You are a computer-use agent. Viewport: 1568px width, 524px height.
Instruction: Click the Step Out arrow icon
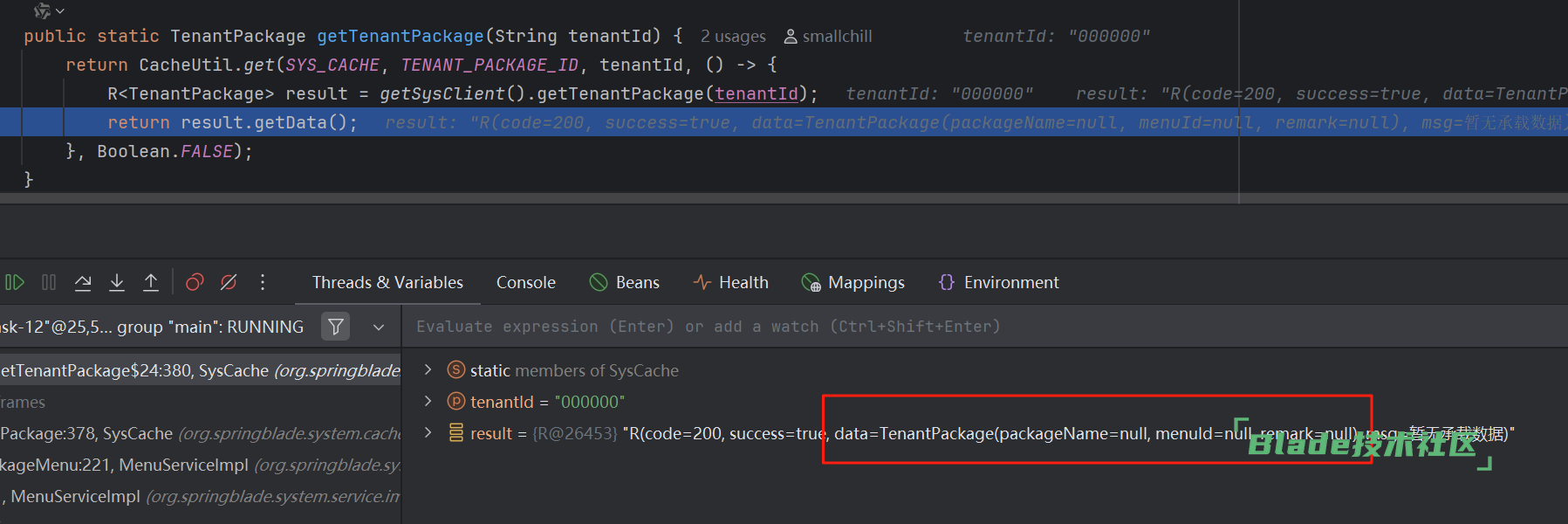click(151, 282)
